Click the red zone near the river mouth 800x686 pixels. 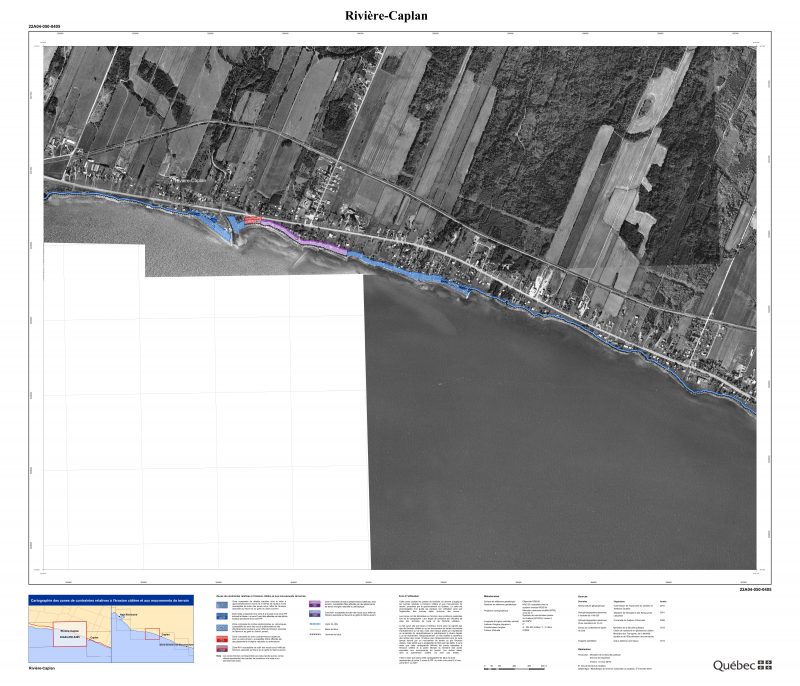click(252, 217)
